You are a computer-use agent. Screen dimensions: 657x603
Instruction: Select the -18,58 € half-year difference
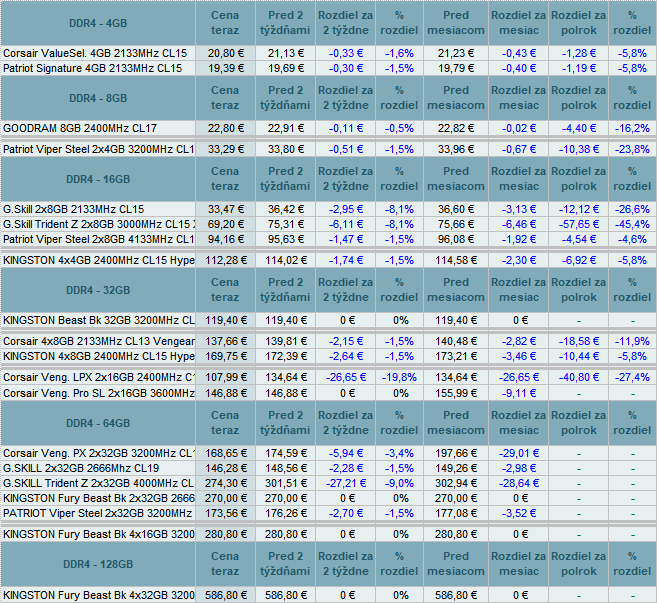tap(579, 341)
